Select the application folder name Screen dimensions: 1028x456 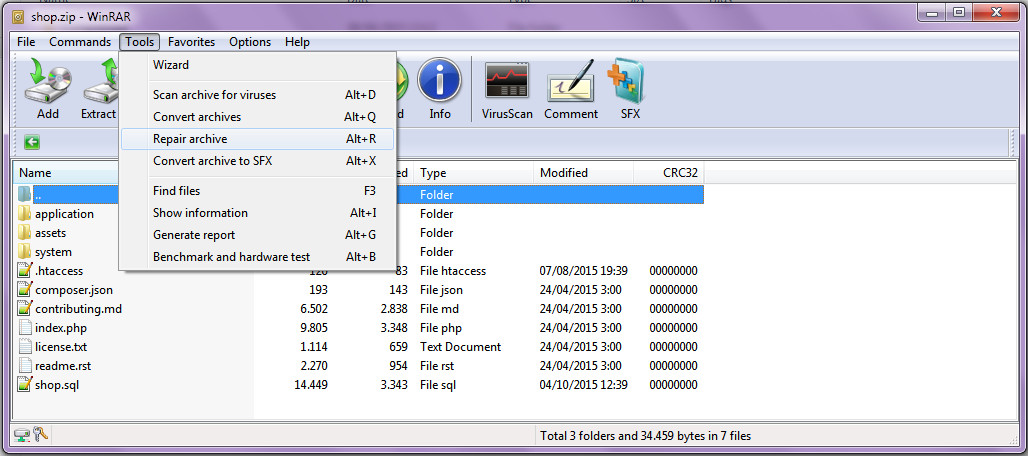click(x=64, y=214)
